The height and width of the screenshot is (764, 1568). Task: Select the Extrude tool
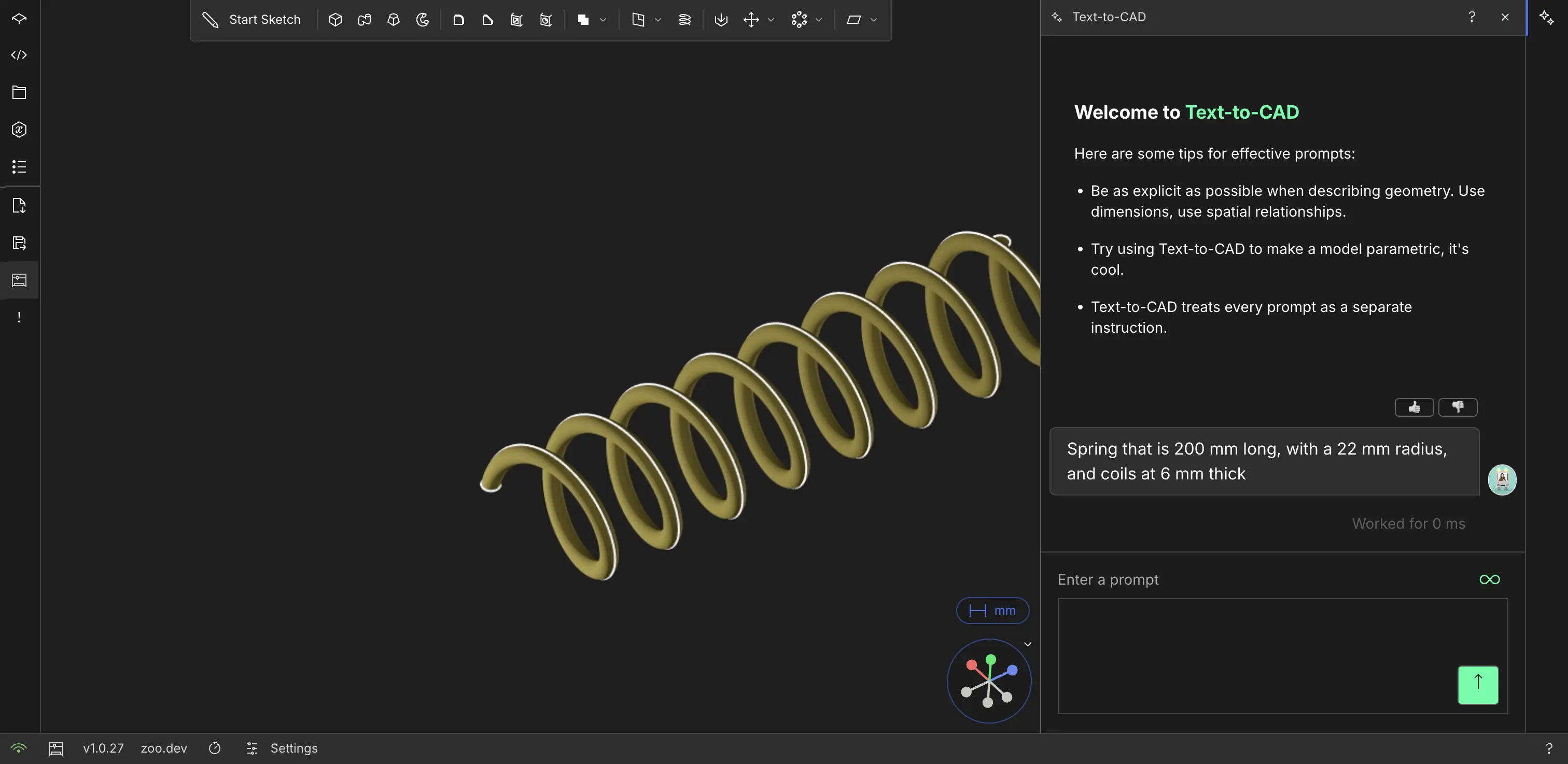click(335, 20)
